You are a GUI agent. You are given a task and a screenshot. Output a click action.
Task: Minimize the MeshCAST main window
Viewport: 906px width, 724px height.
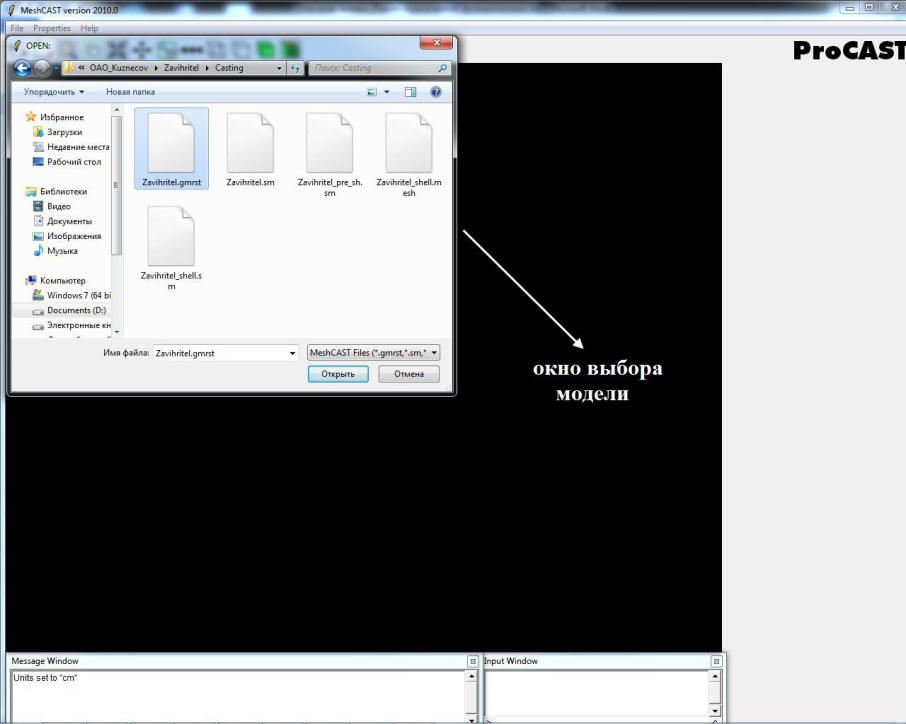850,8
